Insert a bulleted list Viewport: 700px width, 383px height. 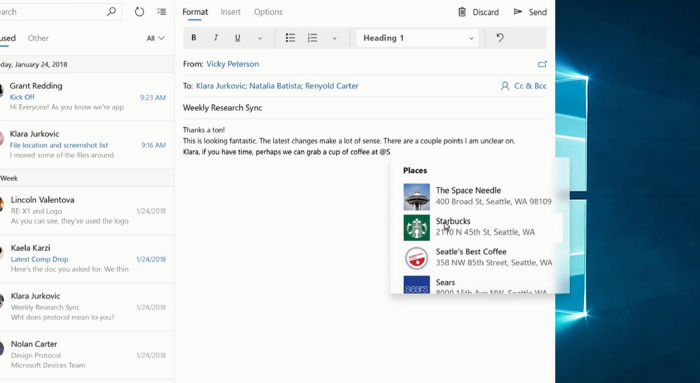(290, 38)
